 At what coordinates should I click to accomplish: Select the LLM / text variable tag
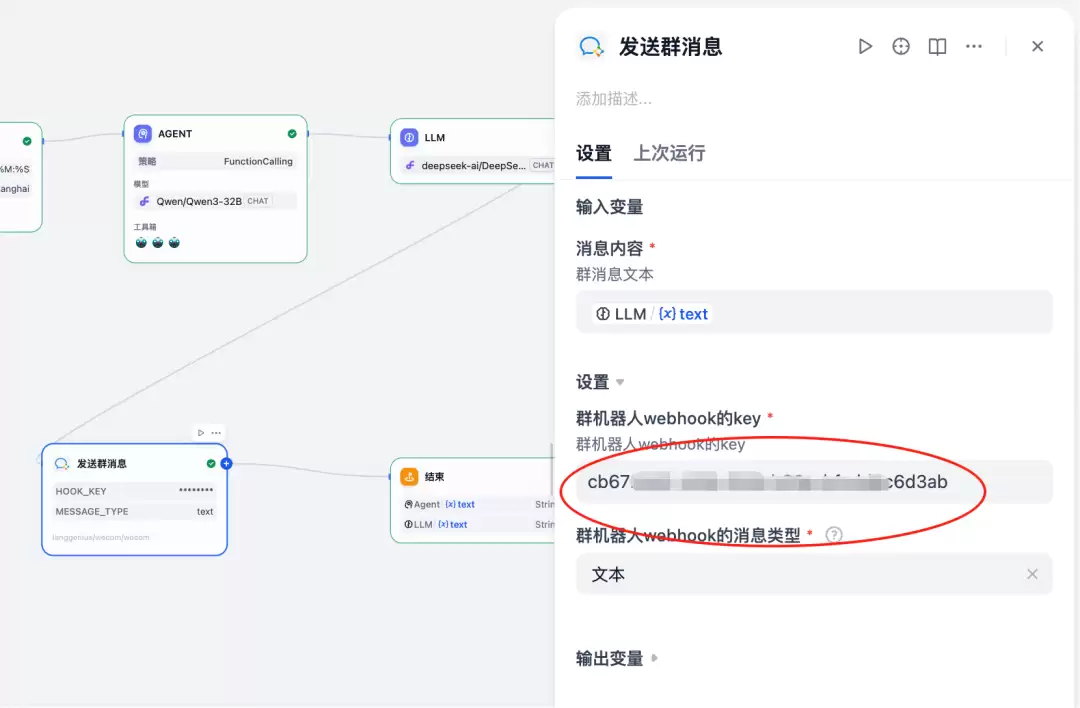pyautogui.click(x=652, y=314)
